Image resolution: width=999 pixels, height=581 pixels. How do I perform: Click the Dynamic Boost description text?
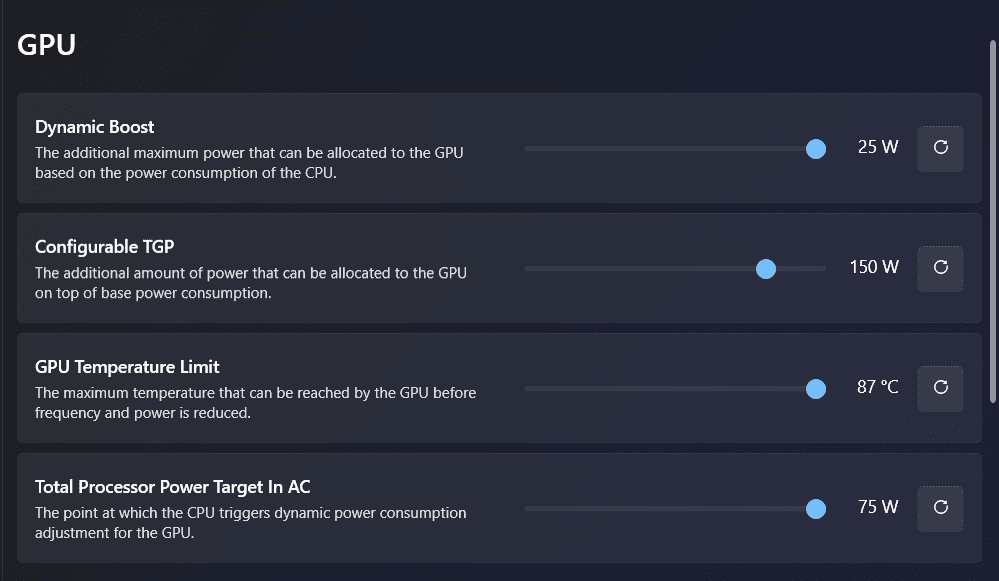pos(249,162)
